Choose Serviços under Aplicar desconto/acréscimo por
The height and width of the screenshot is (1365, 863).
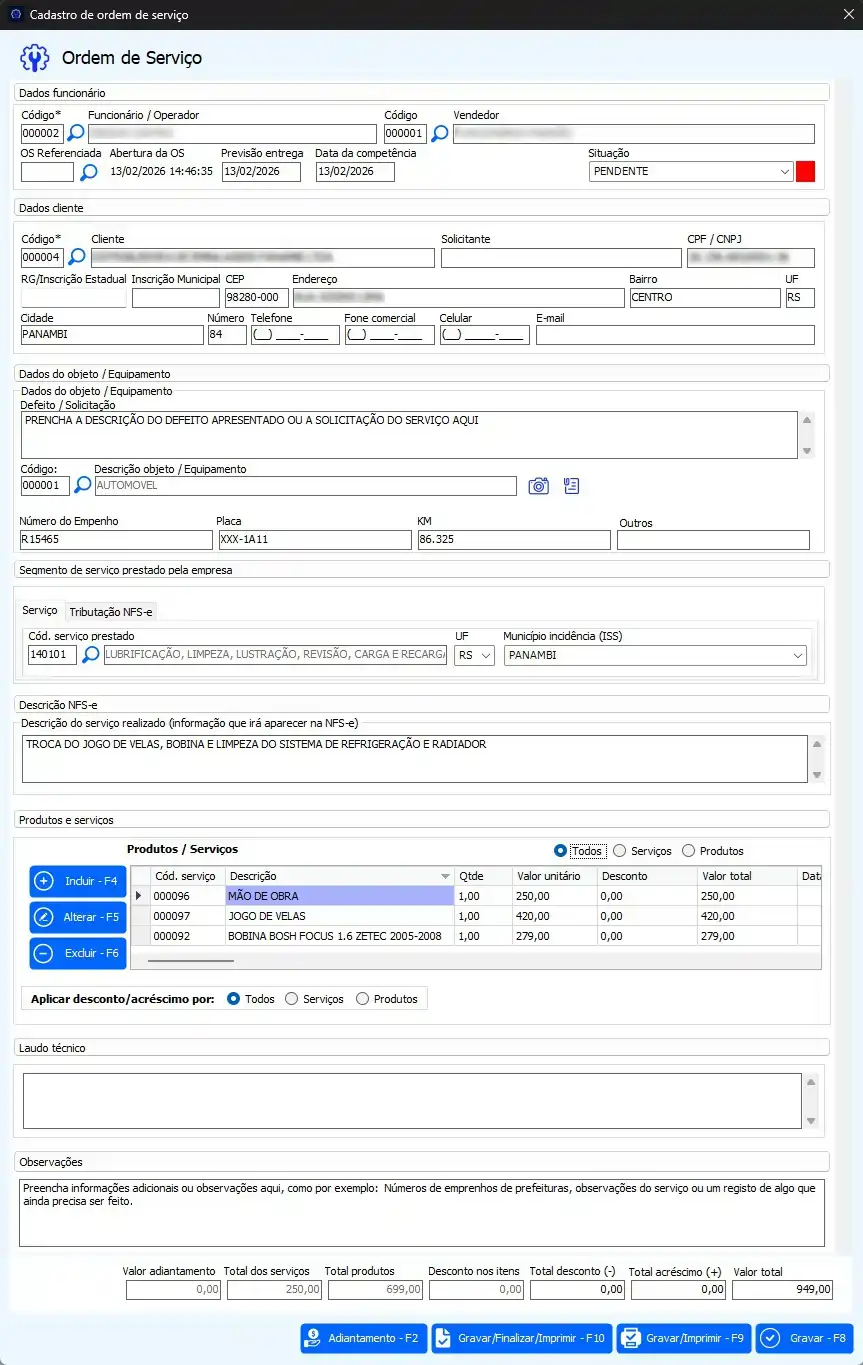pos(292,999)
